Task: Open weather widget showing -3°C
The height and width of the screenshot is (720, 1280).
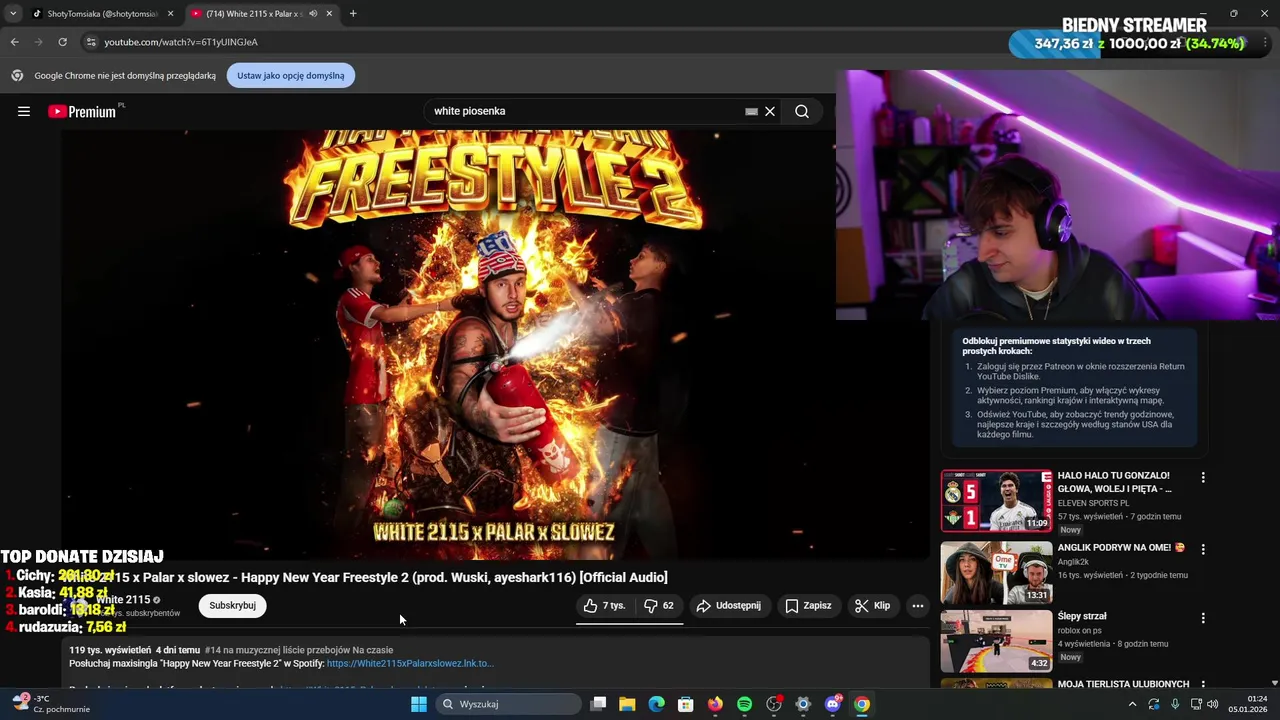Action: (x=52, y=704)
